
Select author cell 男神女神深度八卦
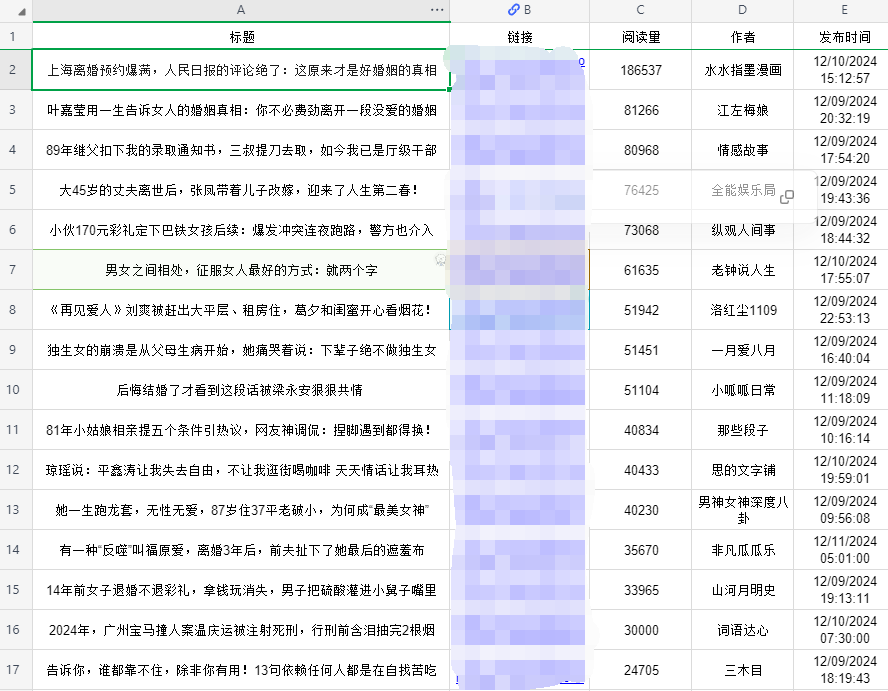tap(742, 510)
